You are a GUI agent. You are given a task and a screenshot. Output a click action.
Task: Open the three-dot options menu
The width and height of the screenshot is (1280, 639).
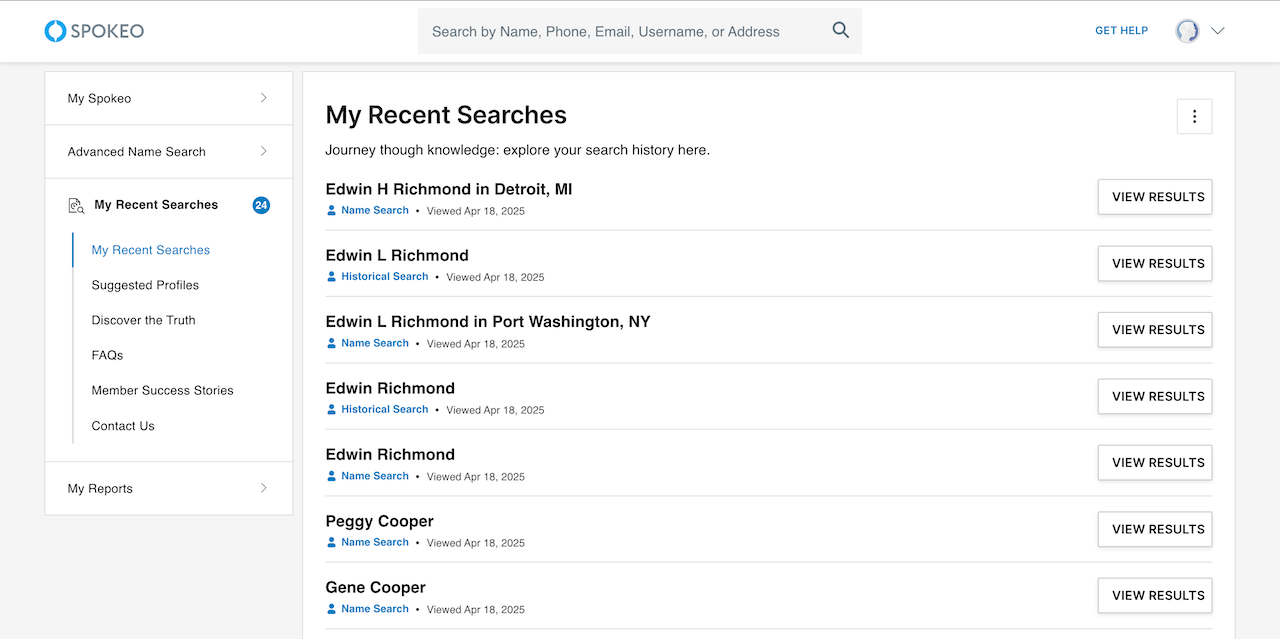(x=1194, y=116)
